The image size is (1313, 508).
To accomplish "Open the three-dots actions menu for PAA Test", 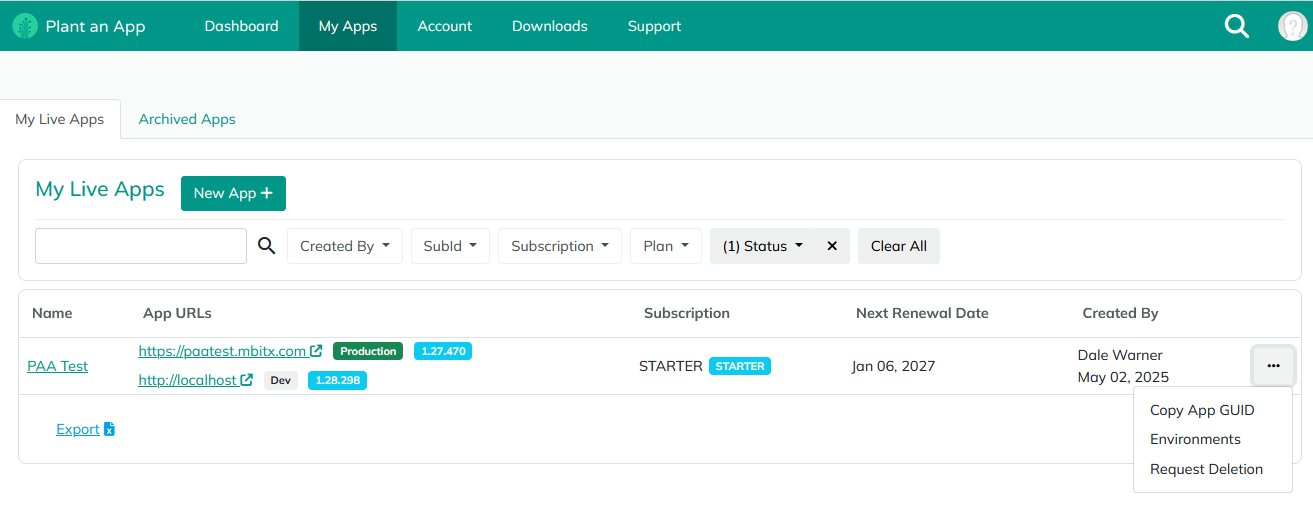I will click(1273, 366).
